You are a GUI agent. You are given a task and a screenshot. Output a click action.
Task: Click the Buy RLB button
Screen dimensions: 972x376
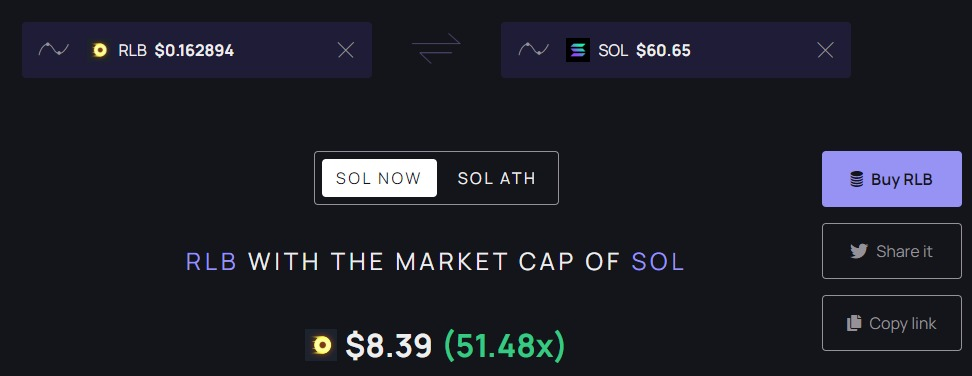[891, 179]
